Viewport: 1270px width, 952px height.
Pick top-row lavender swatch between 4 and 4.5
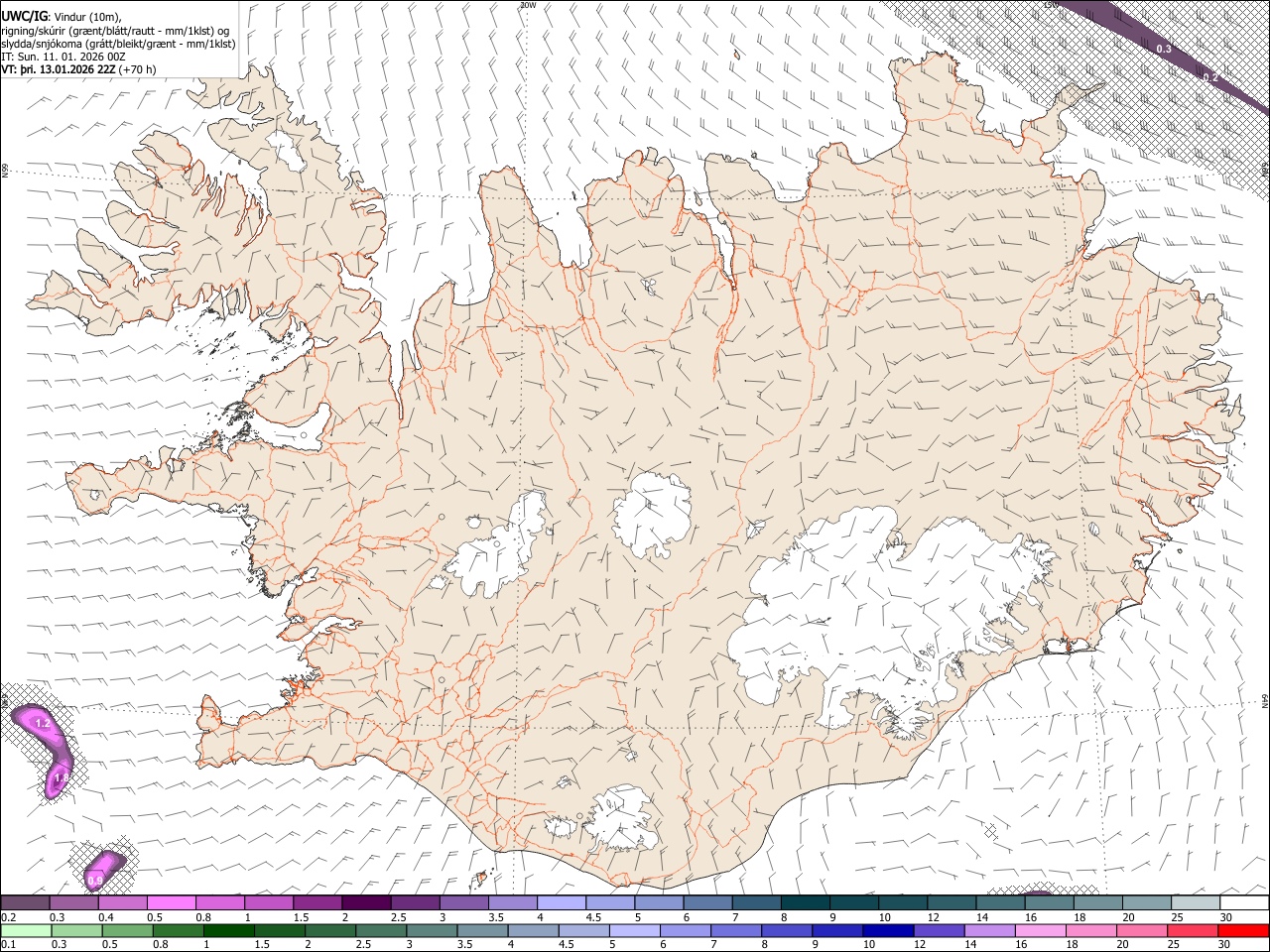562,902
